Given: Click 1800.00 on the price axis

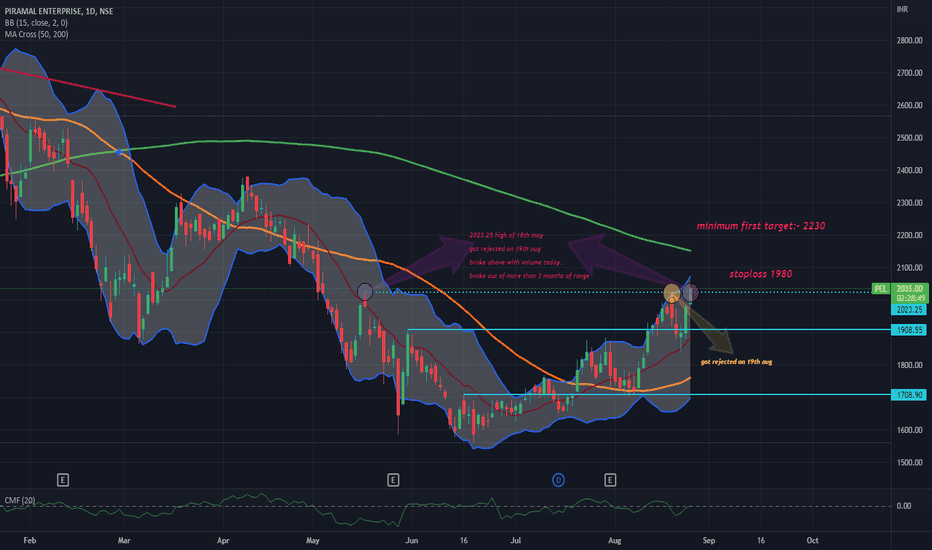Looking at the screenshot, I should coord(909,365).
